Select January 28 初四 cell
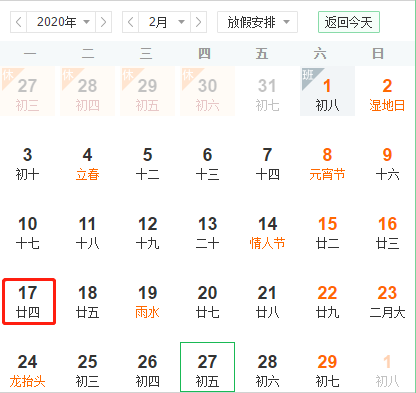This screenshot has width=416, height=393. [87, 91]
